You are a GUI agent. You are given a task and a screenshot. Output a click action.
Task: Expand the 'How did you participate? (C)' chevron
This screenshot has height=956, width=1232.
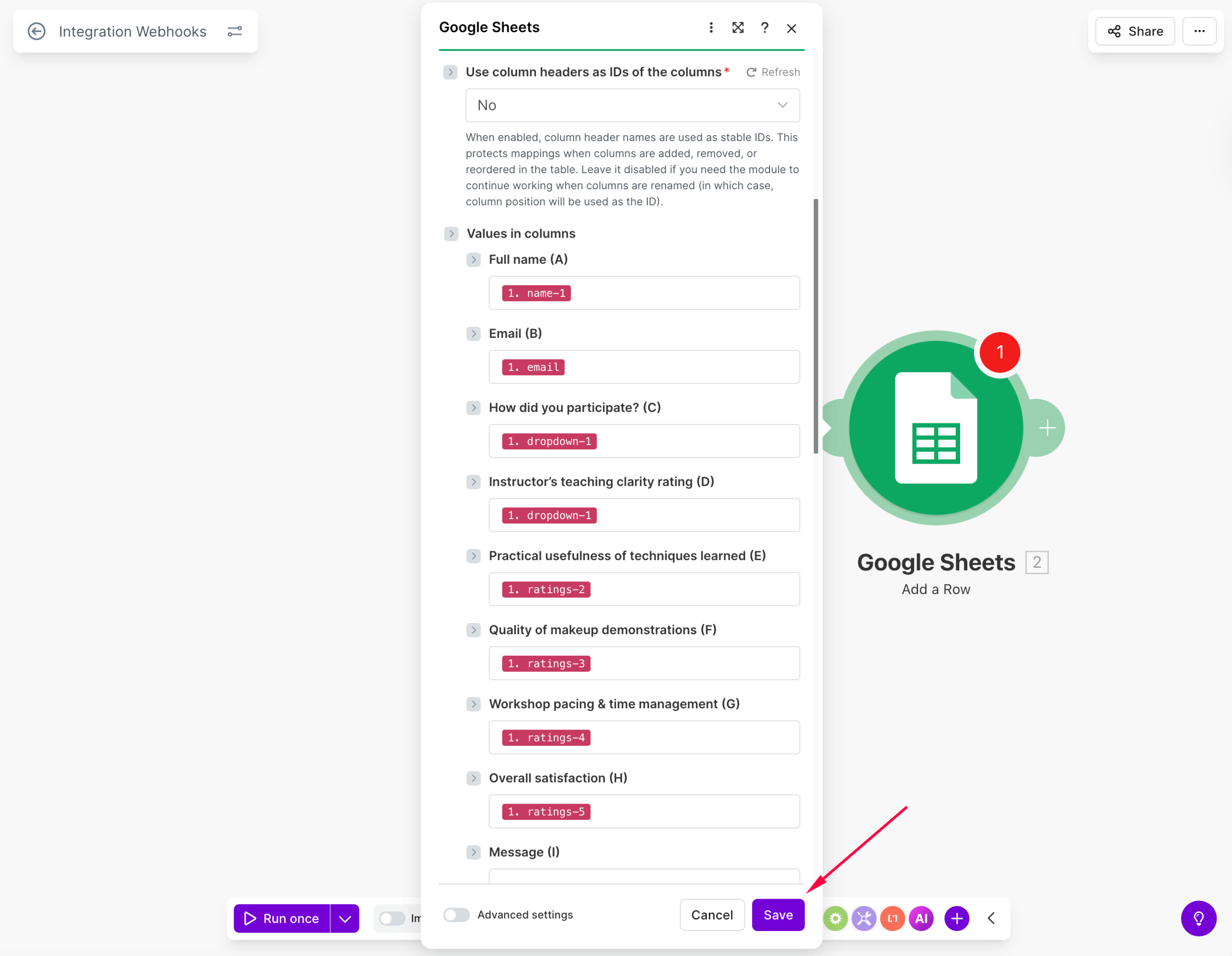[x=473, y=408]
